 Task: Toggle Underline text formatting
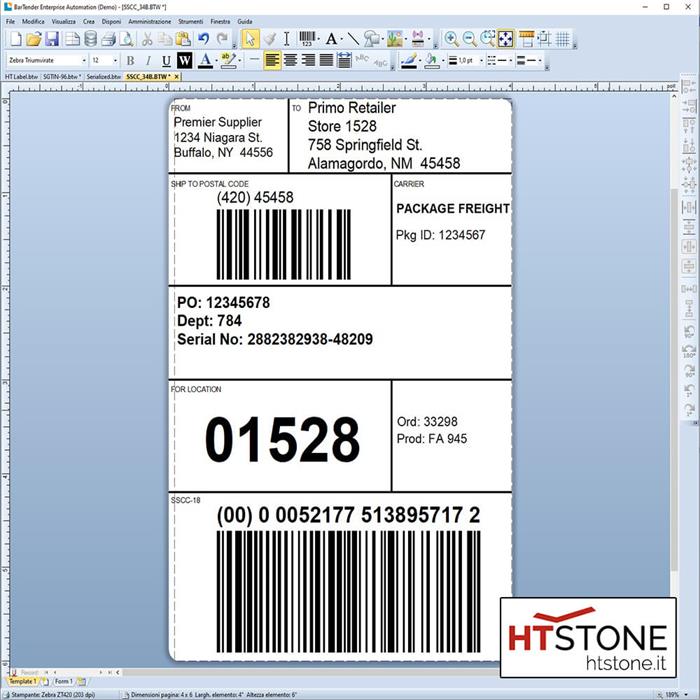tap(166, 60)
